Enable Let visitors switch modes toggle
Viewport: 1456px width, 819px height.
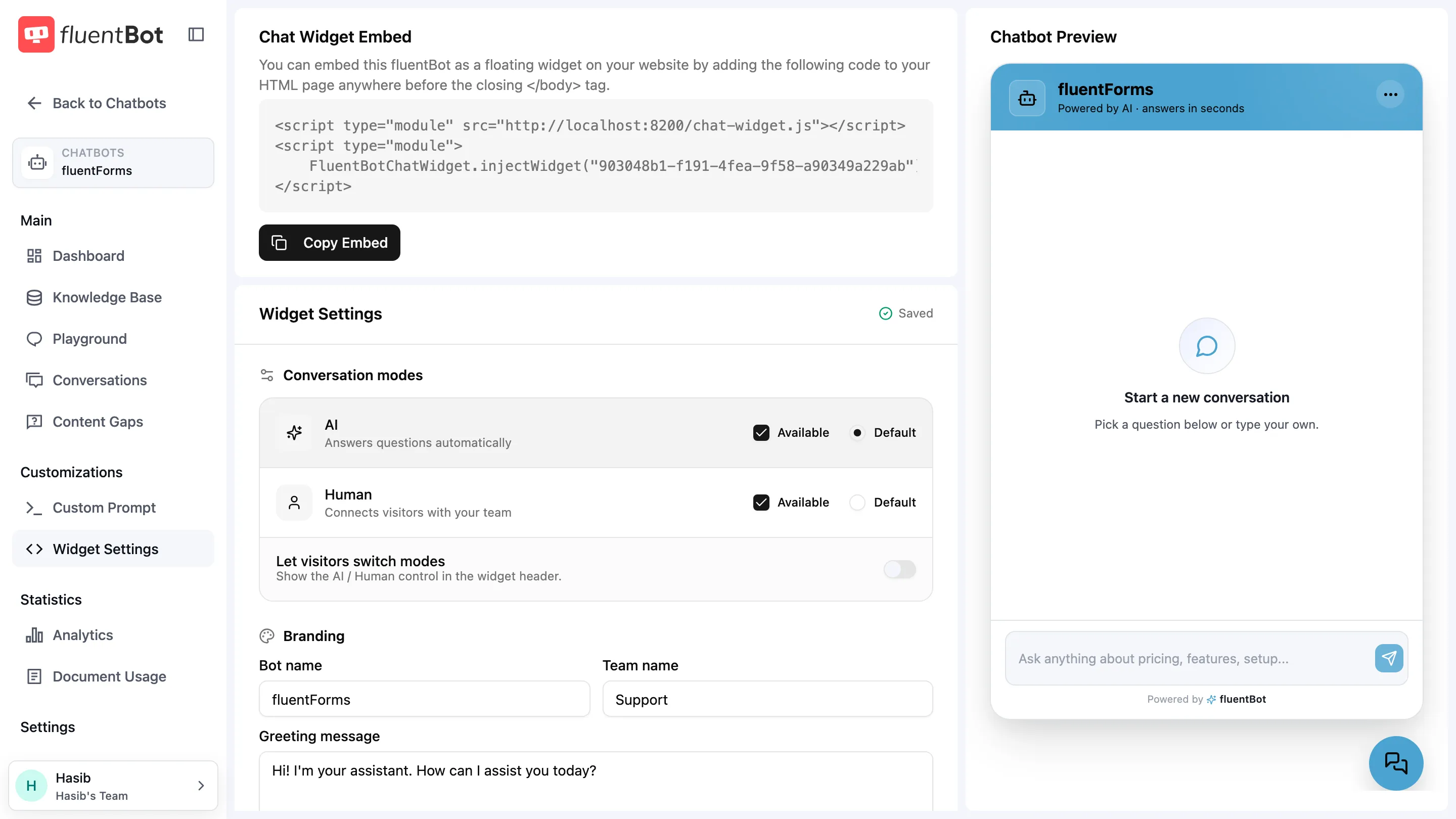tap(900, 569)
